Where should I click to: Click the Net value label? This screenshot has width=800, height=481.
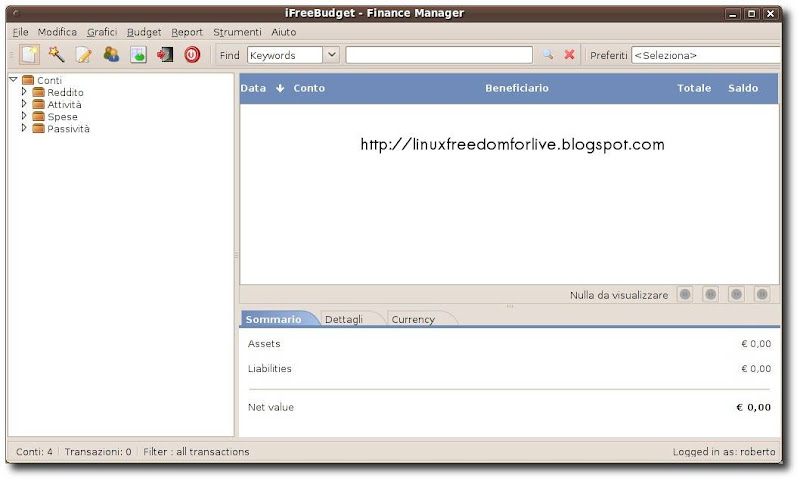271,407
